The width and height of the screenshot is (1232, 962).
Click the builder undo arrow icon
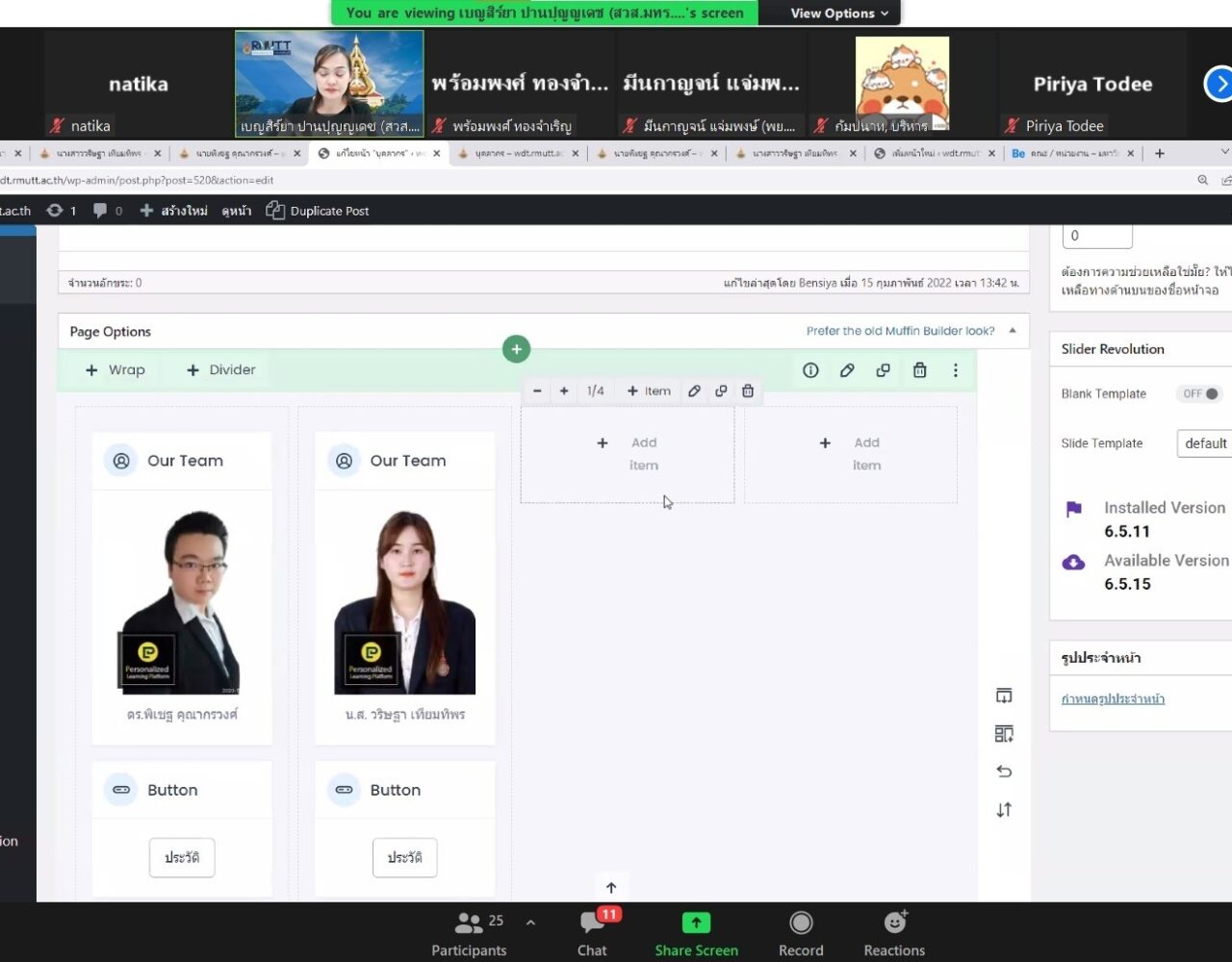(x=1004, y=772)
